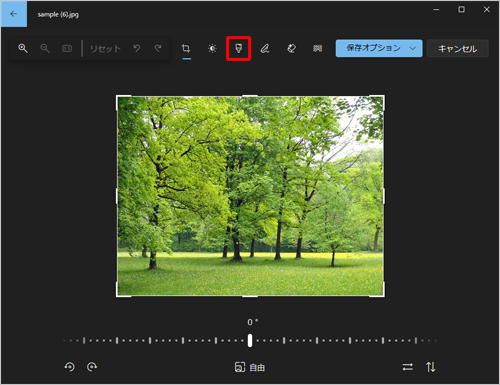Click the sample (6).jpg file title
The image size is (500, 385).
coord(58,14)
